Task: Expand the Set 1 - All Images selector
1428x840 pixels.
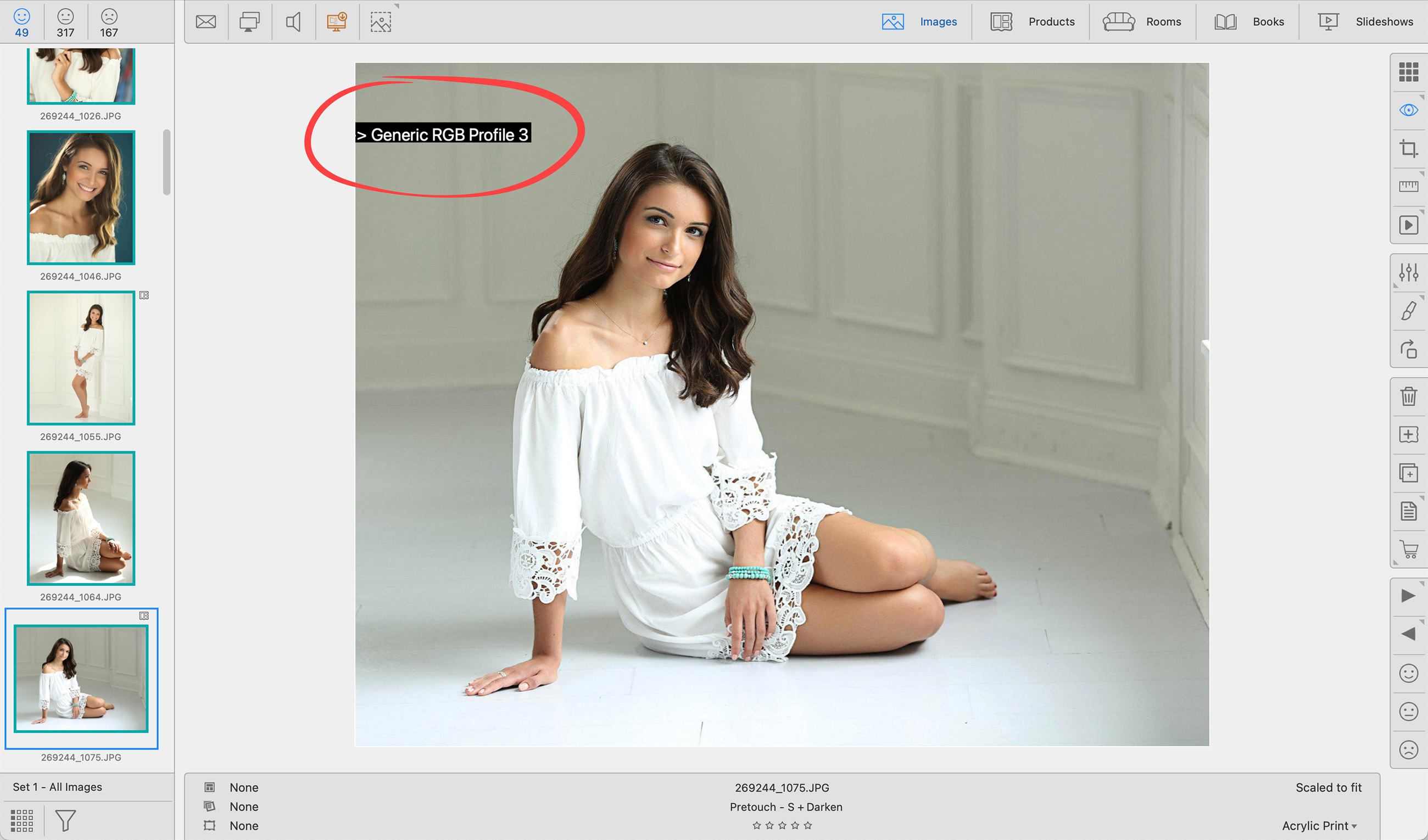Action: coord(58,787)
